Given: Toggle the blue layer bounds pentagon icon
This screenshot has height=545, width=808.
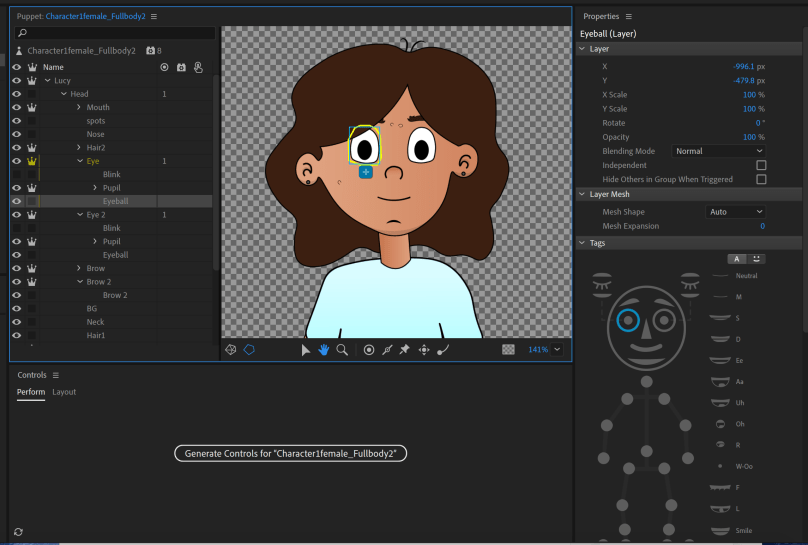Looking at the screenshot, I should point(249,350).
